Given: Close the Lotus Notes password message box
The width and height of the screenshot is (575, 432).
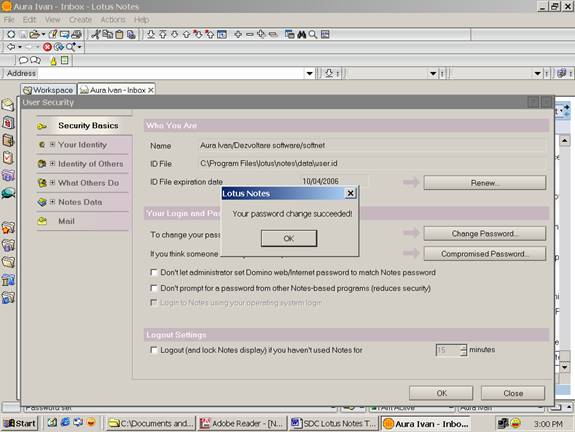Looking at the screenshot, I should click(x=350, y=193).
